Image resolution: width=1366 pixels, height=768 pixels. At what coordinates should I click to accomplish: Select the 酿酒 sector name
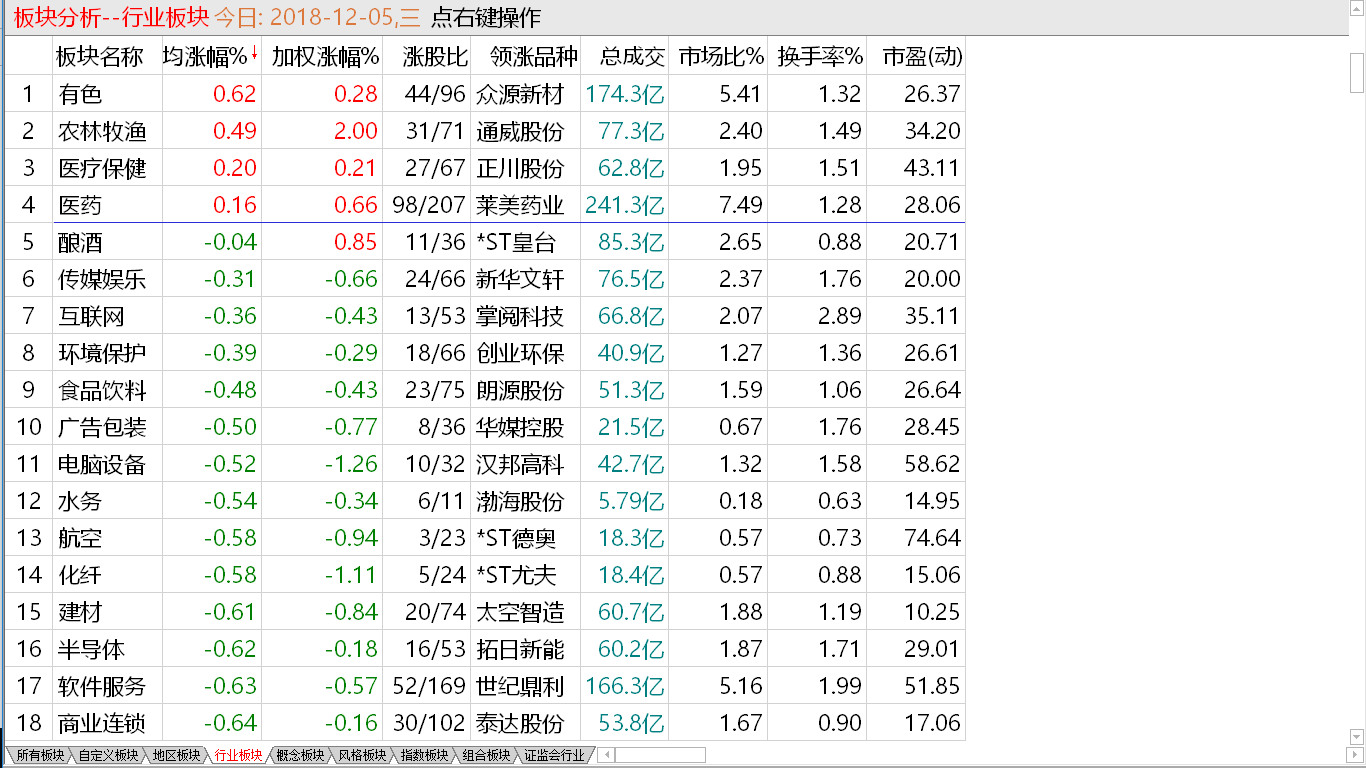click(x=81, y=242)
